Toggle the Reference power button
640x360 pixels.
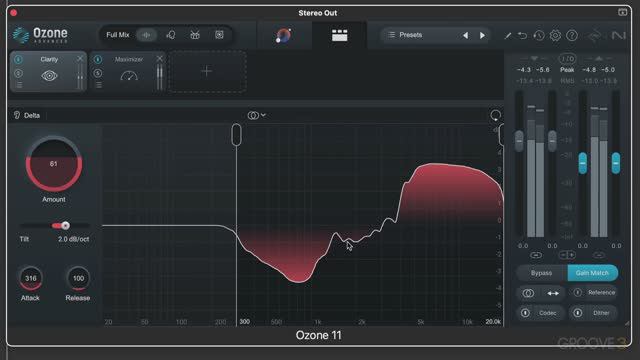tap(577, 293)
